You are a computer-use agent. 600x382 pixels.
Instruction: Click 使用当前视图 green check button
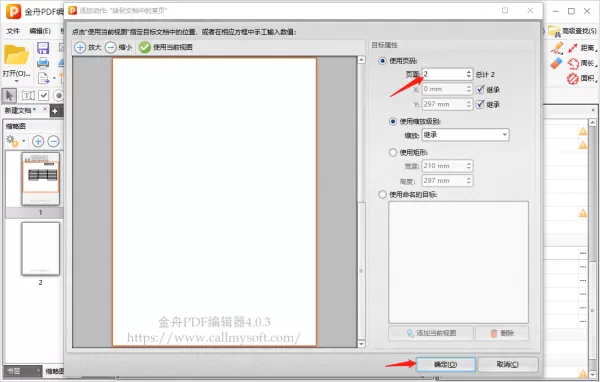[x=166, y=47]
